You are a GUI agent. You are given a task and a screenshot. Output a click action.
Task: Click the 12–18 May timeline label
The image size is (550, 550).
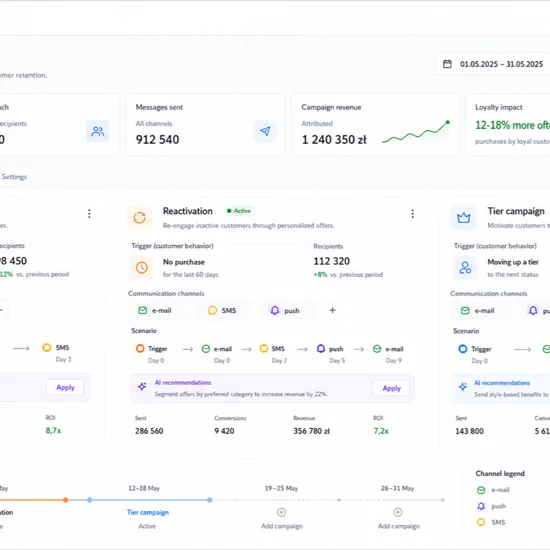pyautogui.click(x=144, y=488)
